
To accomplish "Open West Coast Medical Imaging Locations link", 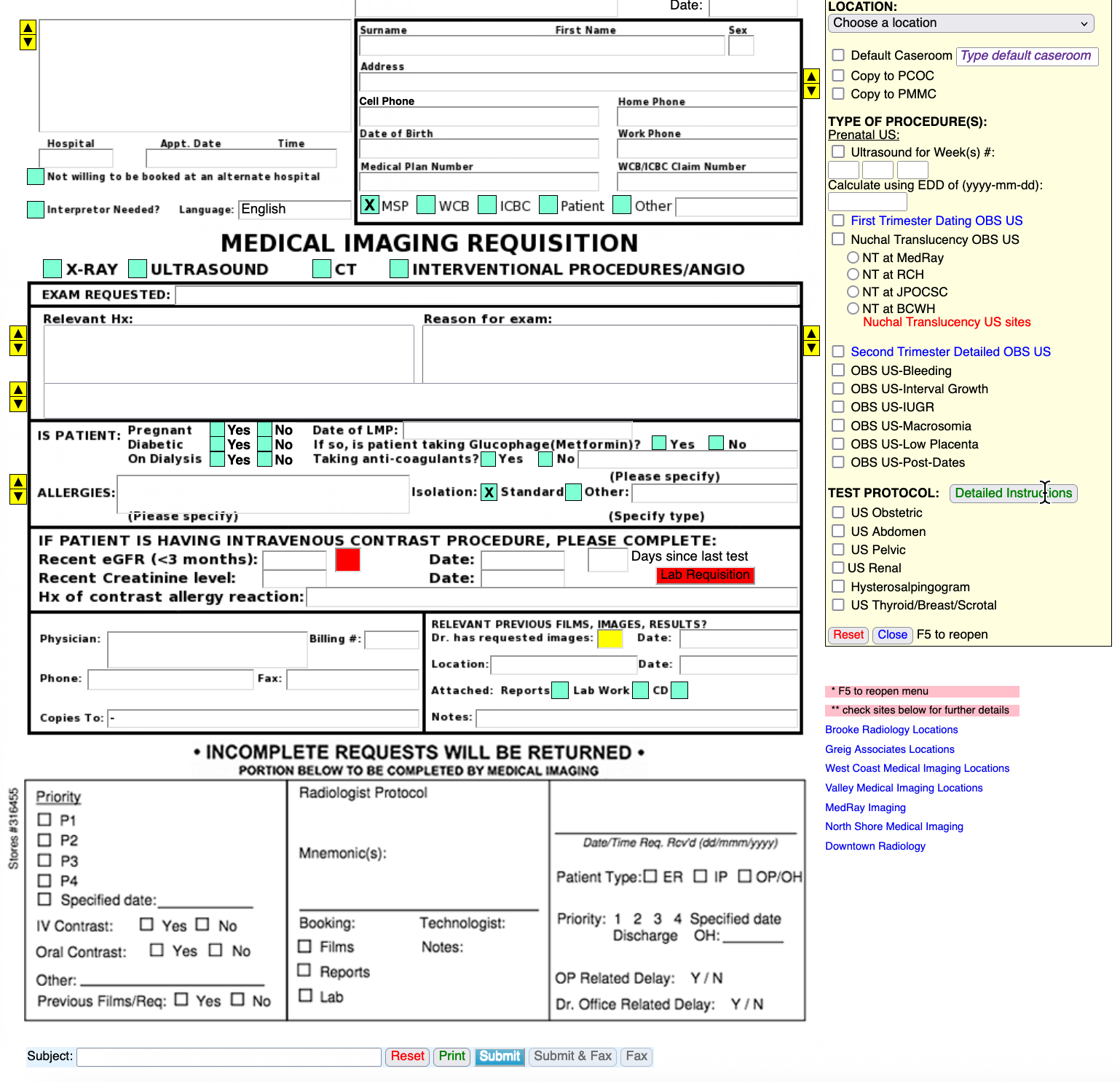I will [x=918, y=768].
